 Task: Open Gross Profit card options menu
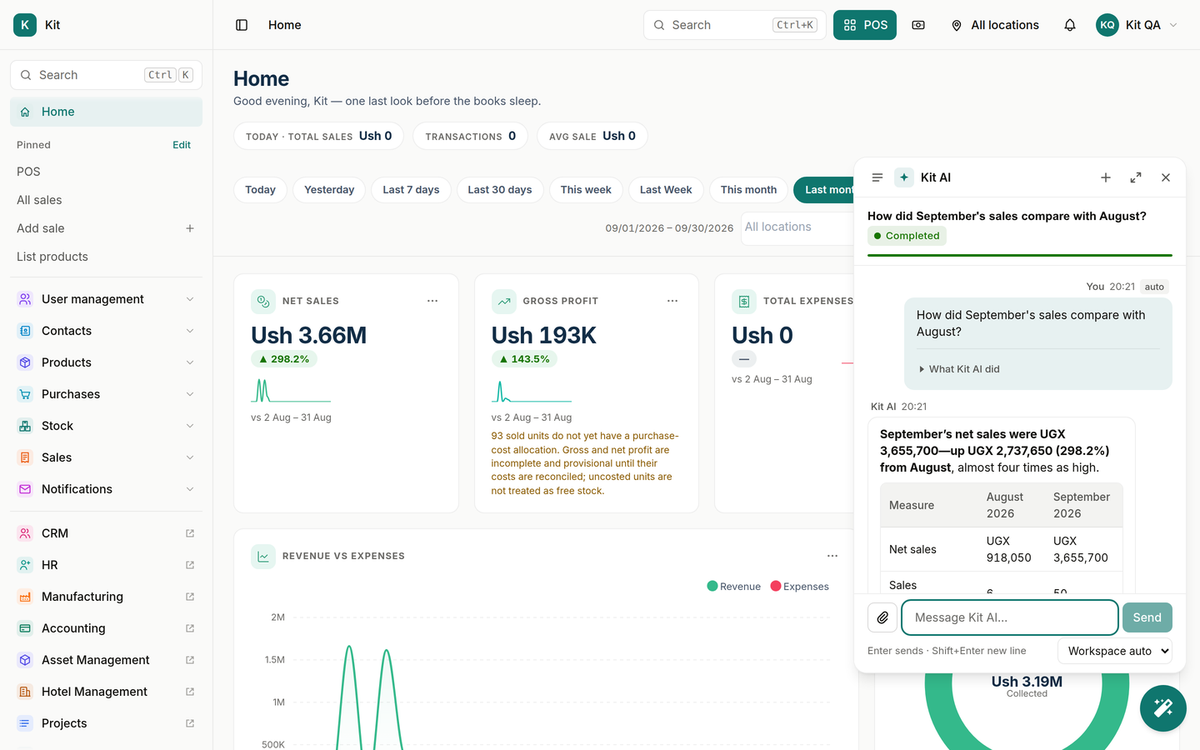point(673,300)
